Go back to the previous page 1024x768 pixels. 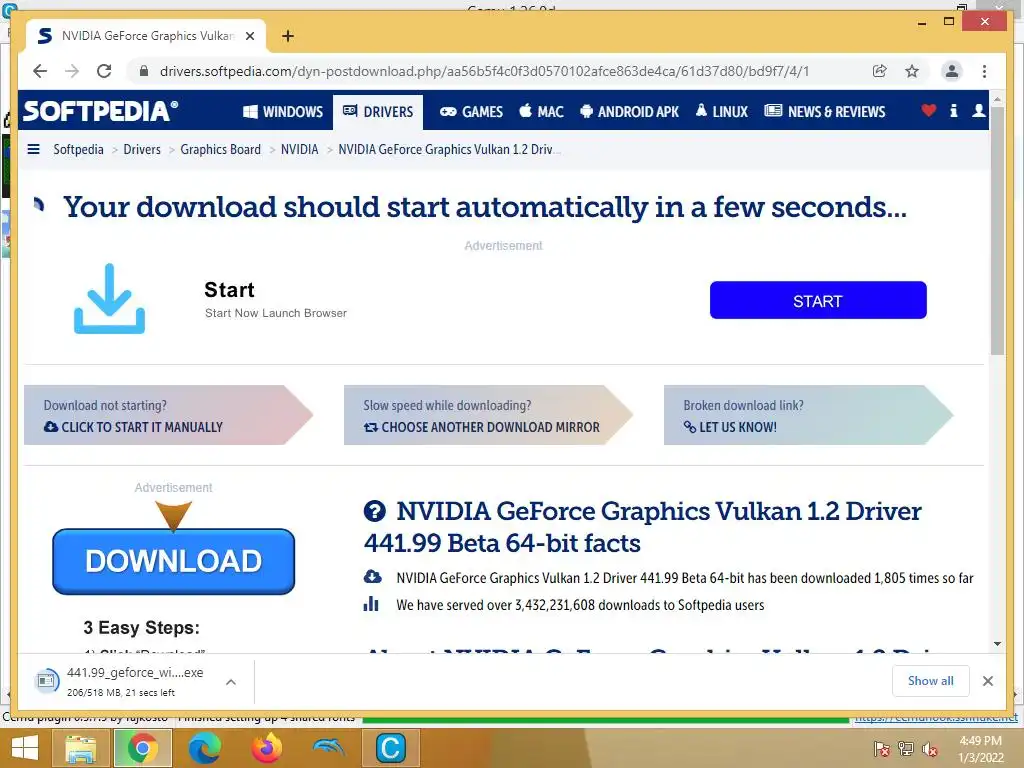pos(40,71)
